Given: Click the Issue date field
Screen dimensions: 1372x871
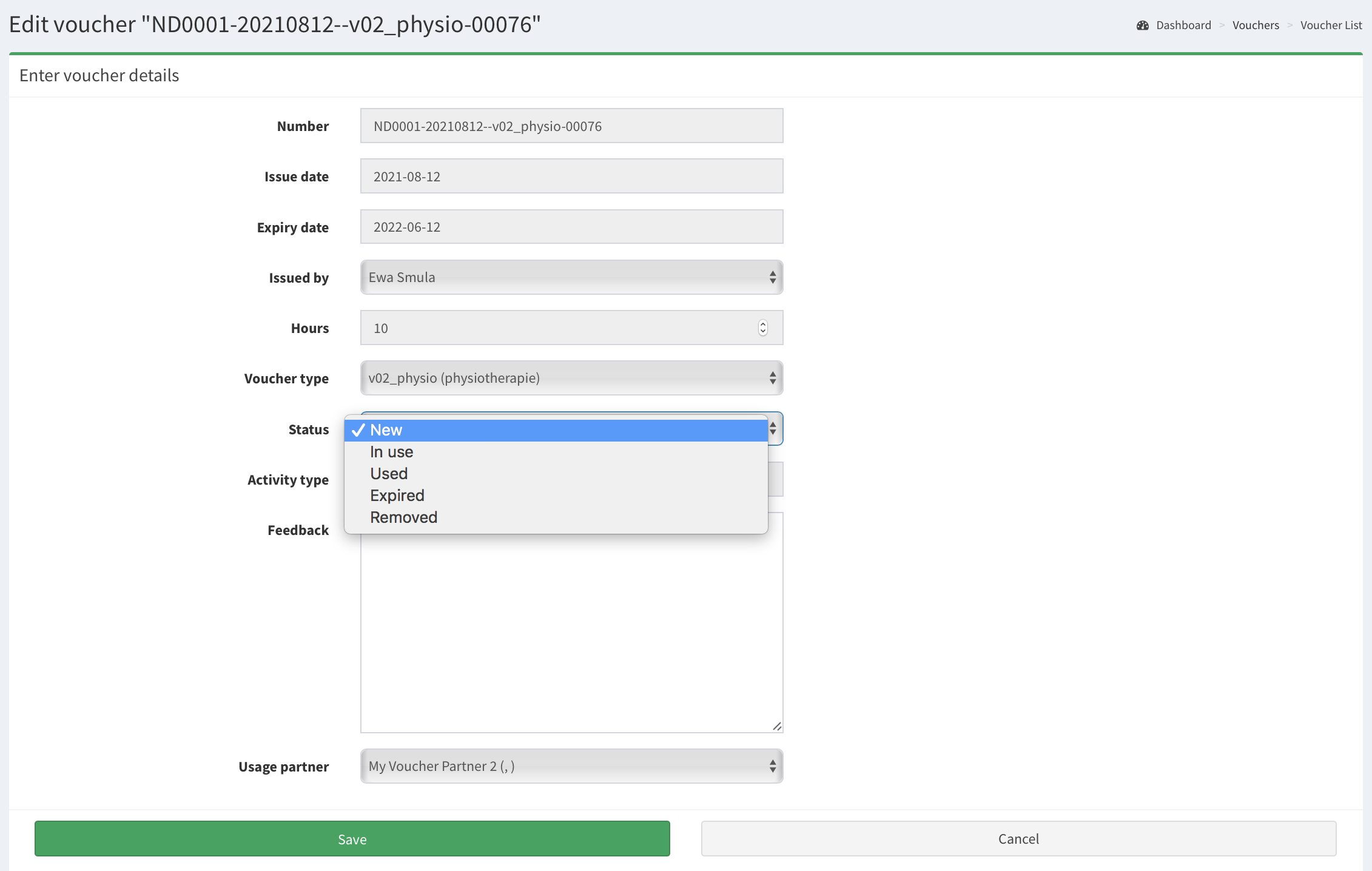Looking at the screenshot, I should 571,177.
